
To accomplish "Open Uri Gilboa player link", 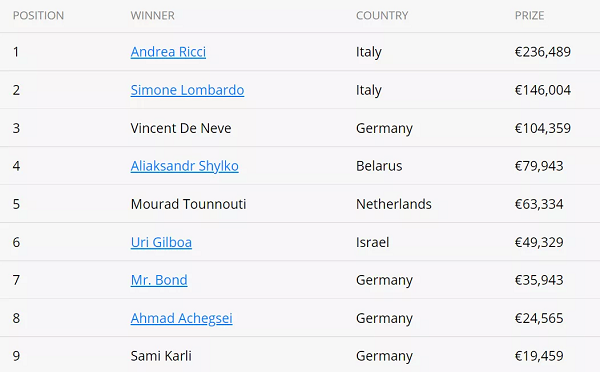I will pyautogui.click(x=161, y=242).
